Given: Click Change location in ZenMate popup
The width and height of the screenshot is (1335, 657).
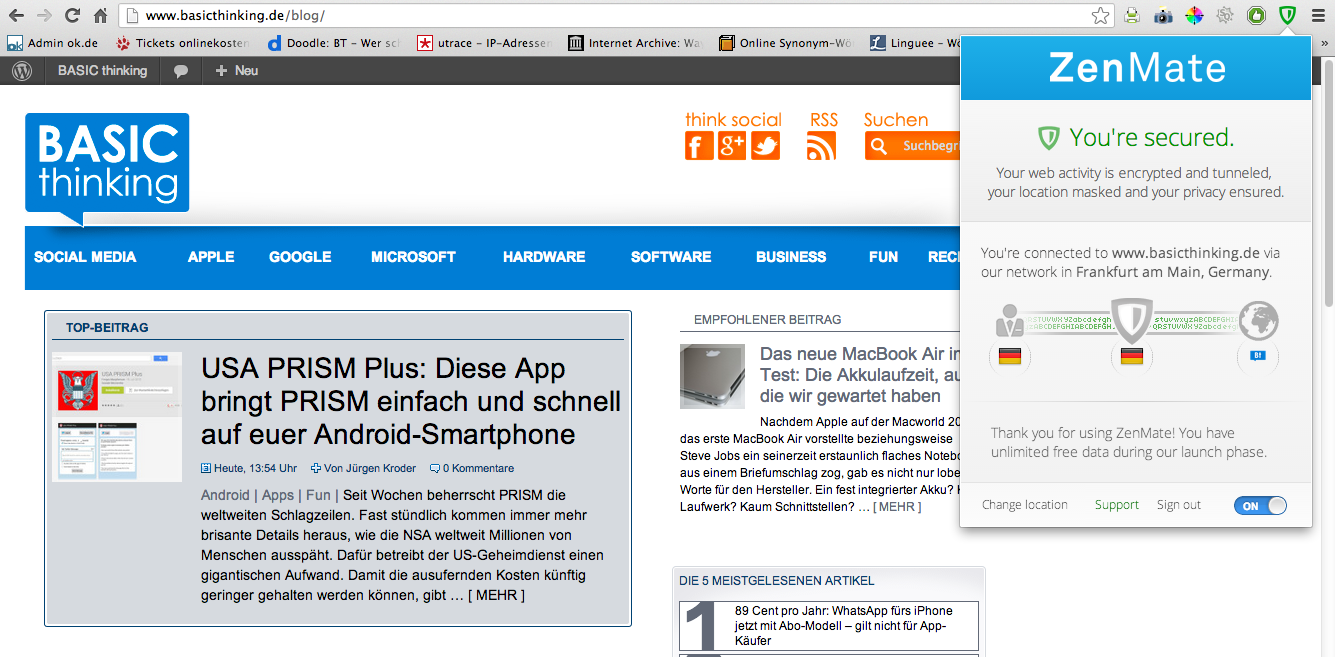Looking at the screenshot, I should point(1025,505).
